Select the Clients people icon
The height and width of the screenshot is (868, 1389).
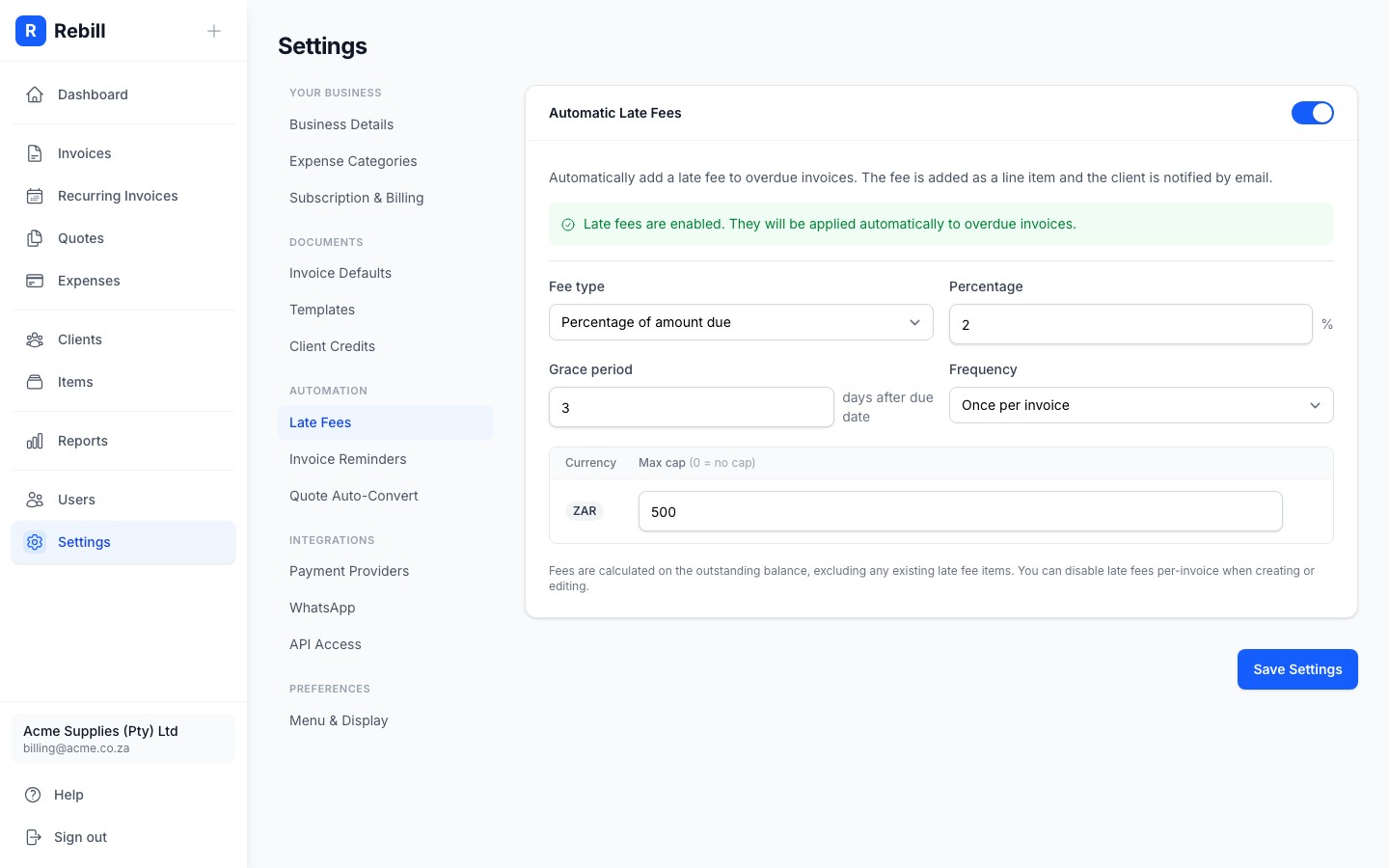(35, 339)
